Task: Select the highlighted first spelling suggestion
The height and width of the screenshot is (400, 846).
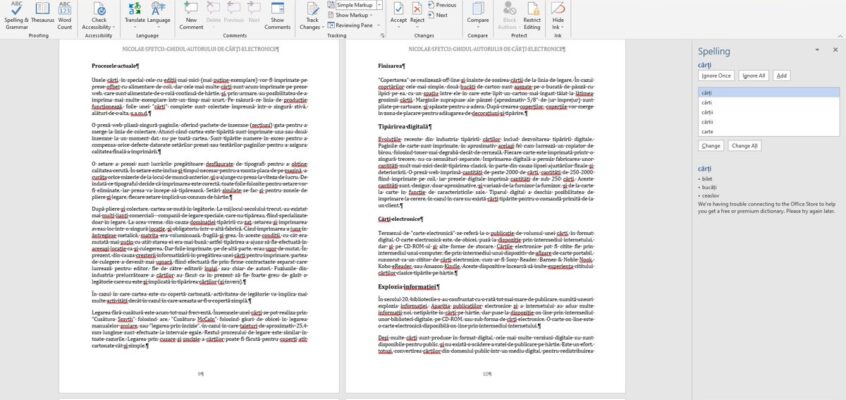Action: [769, 93]
